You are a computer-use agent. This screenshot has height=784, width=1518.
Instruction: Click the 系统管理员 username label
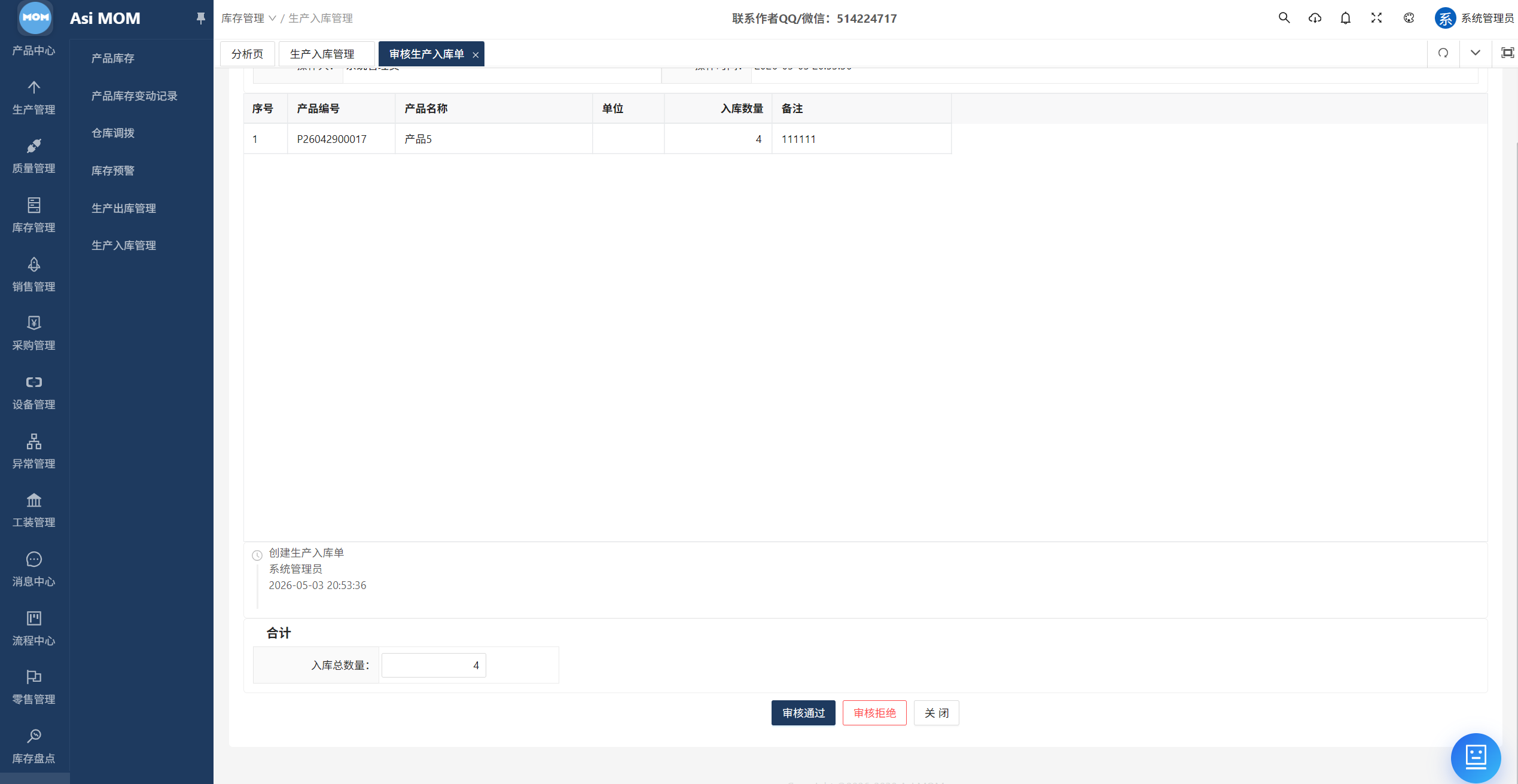pyautogui.click(x=1487, y=18)
